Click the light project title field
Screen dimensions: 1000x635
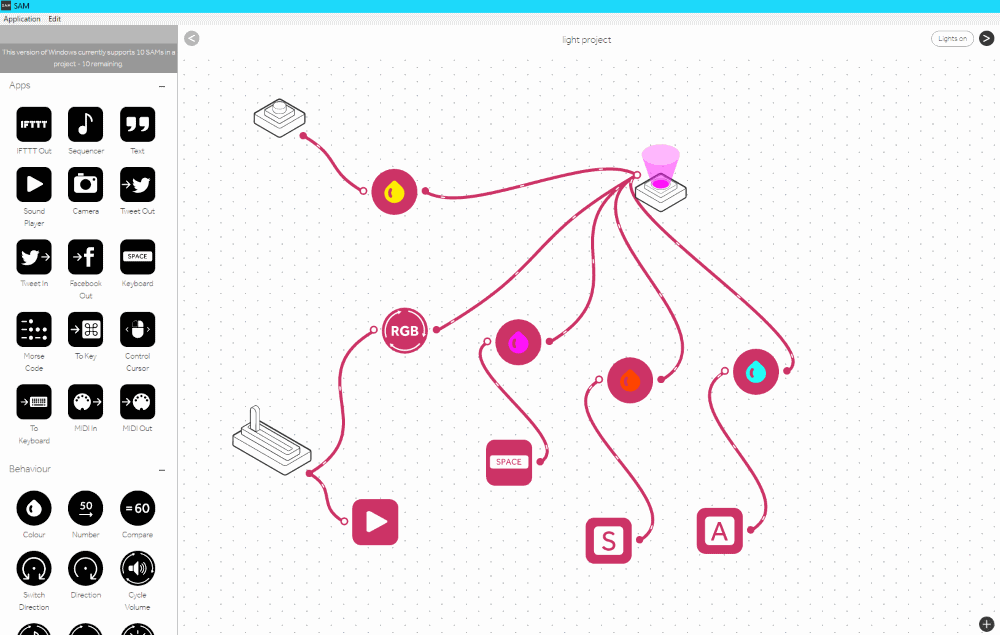click(x=587, y=39)
